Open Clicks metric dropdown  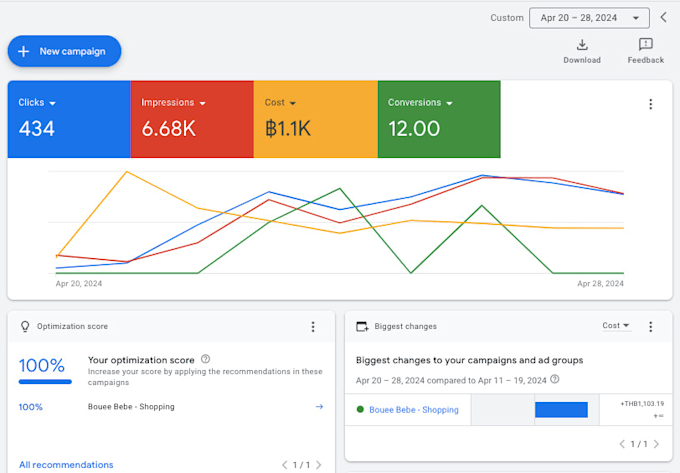pyautogui.click(x=37, y=103)
